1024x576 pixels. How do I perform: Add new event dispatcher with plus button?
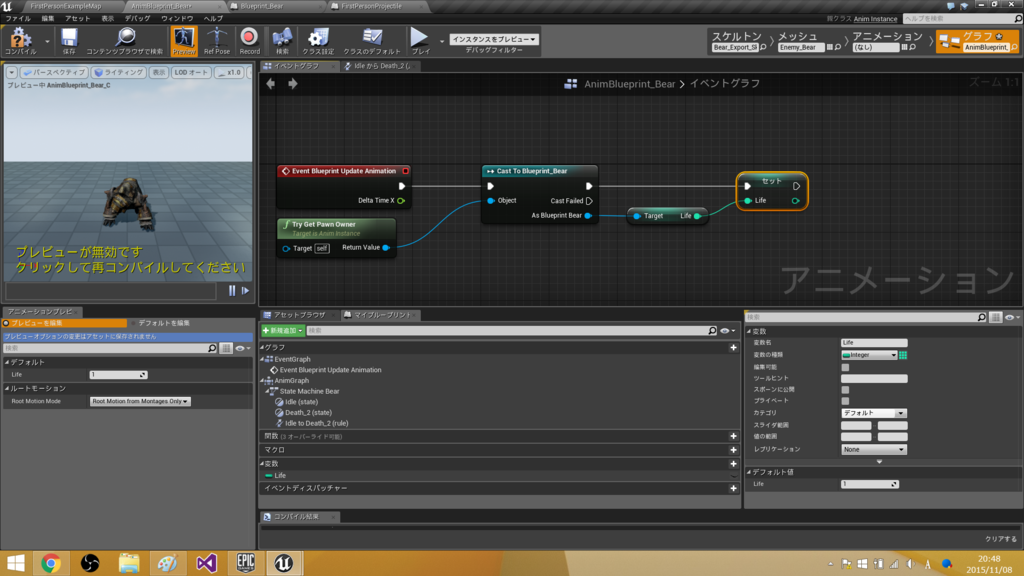click(x=733, y=488)
